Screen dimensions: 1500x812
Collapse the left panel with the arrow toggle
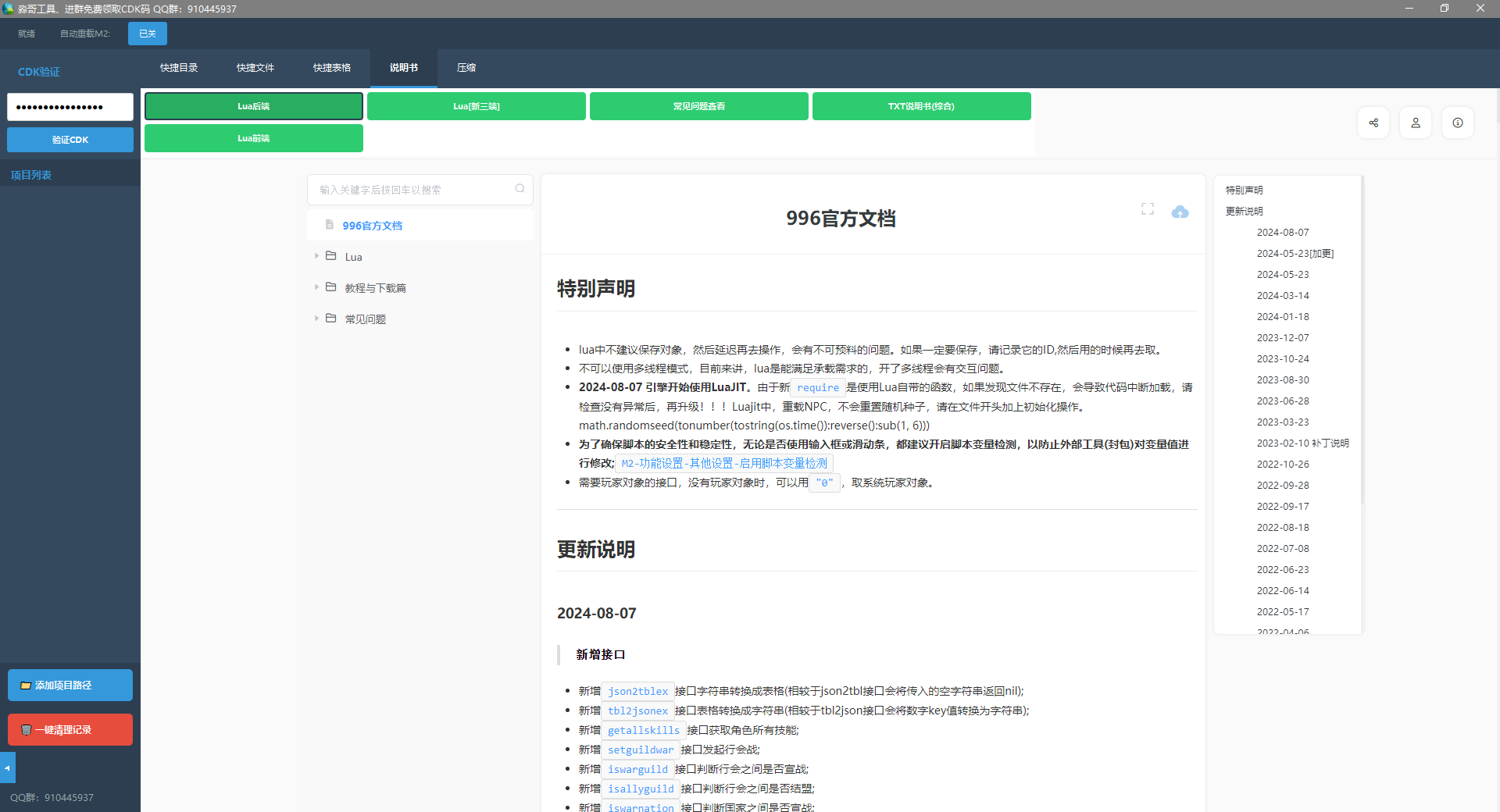pos(8,767)
